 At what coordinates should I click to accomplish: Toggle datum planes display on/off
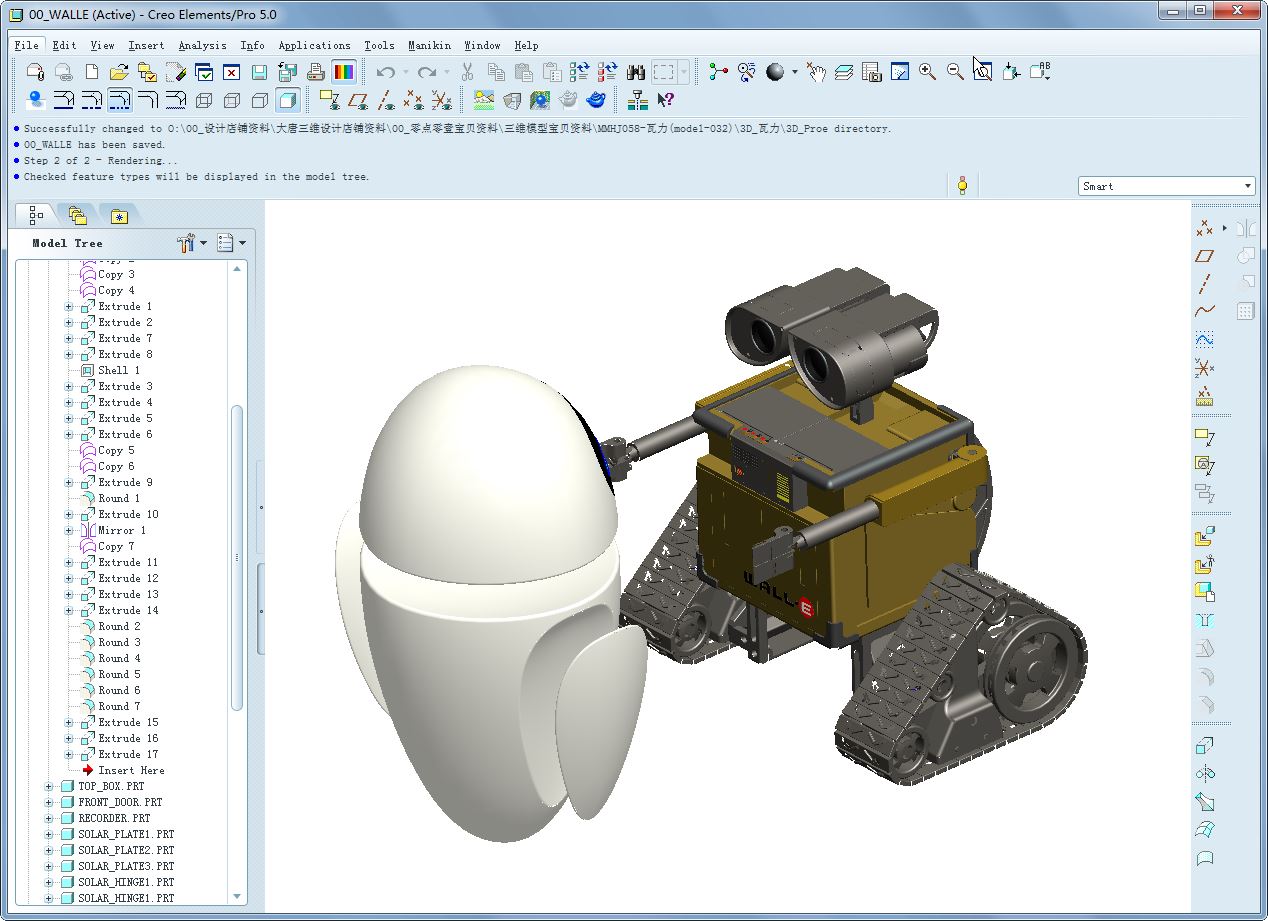(357, 100)
